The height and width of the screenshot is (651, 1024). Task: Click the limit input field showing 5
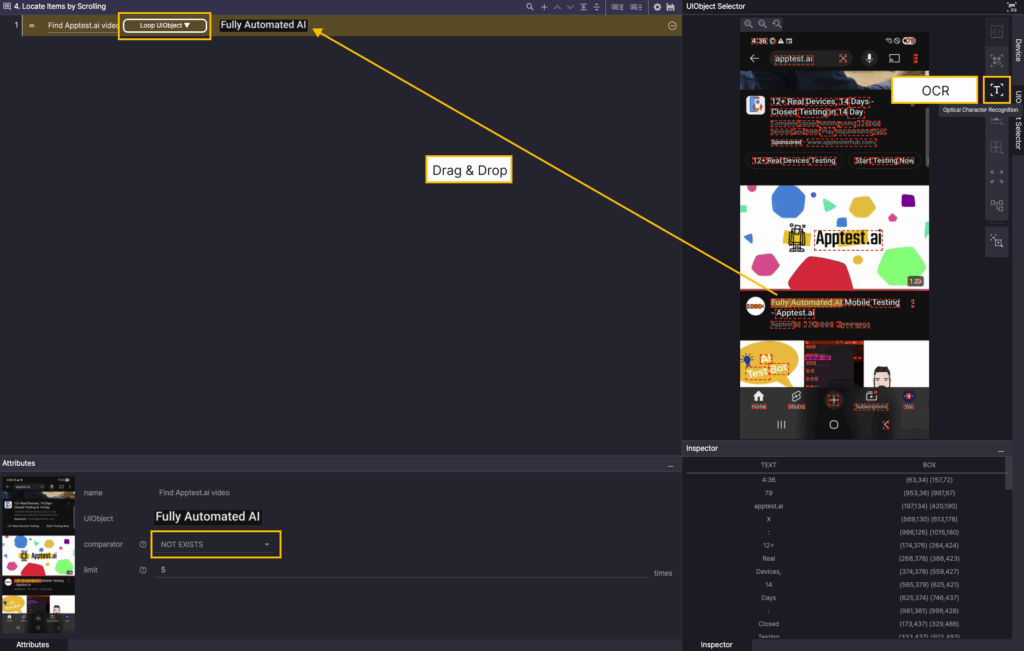(400, 570)
